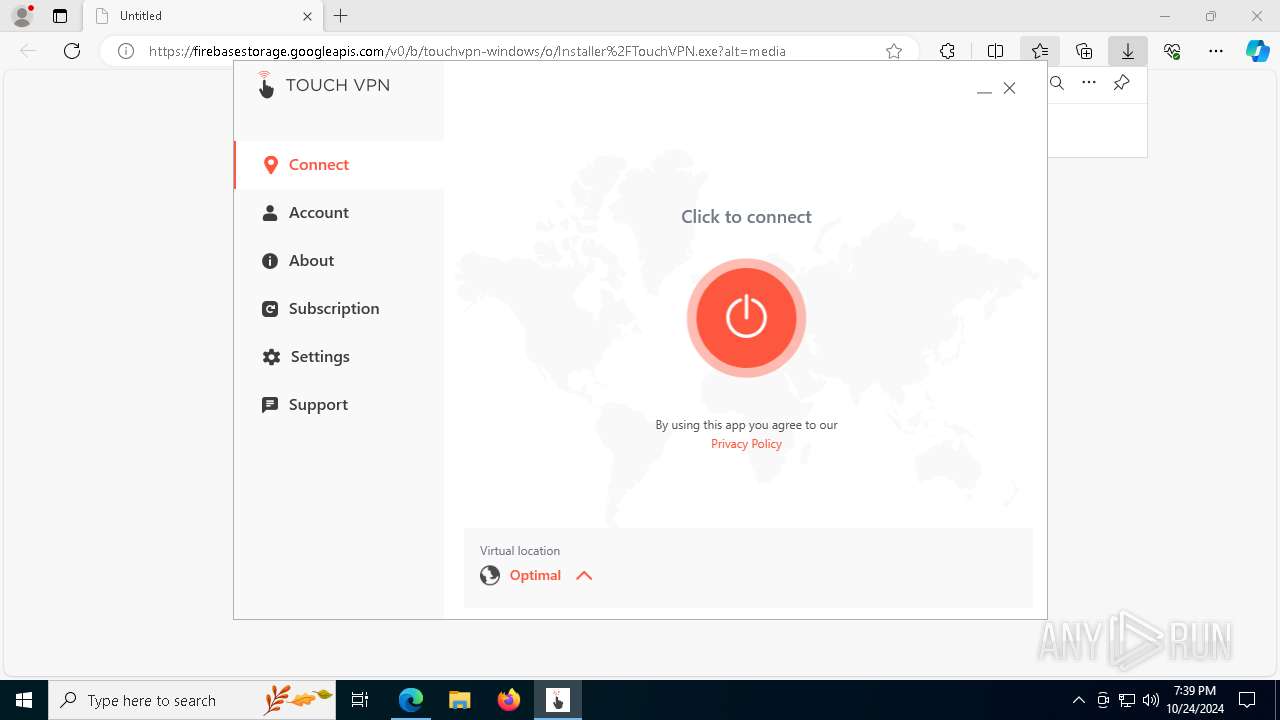The width and height of the screenshot is (1280, 720).
Task: Open downloads panel more options
Action: [1089, 83]
